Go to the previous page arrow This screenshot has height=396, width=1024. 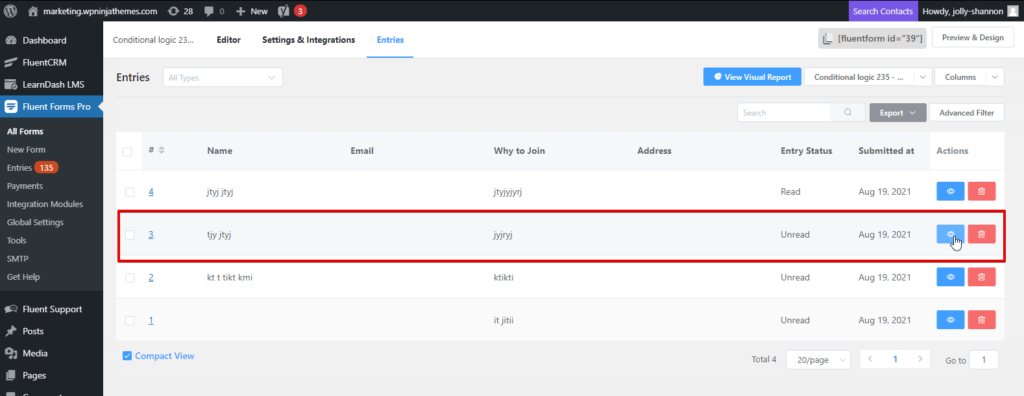pyautogui.click(x=871, y=359)
